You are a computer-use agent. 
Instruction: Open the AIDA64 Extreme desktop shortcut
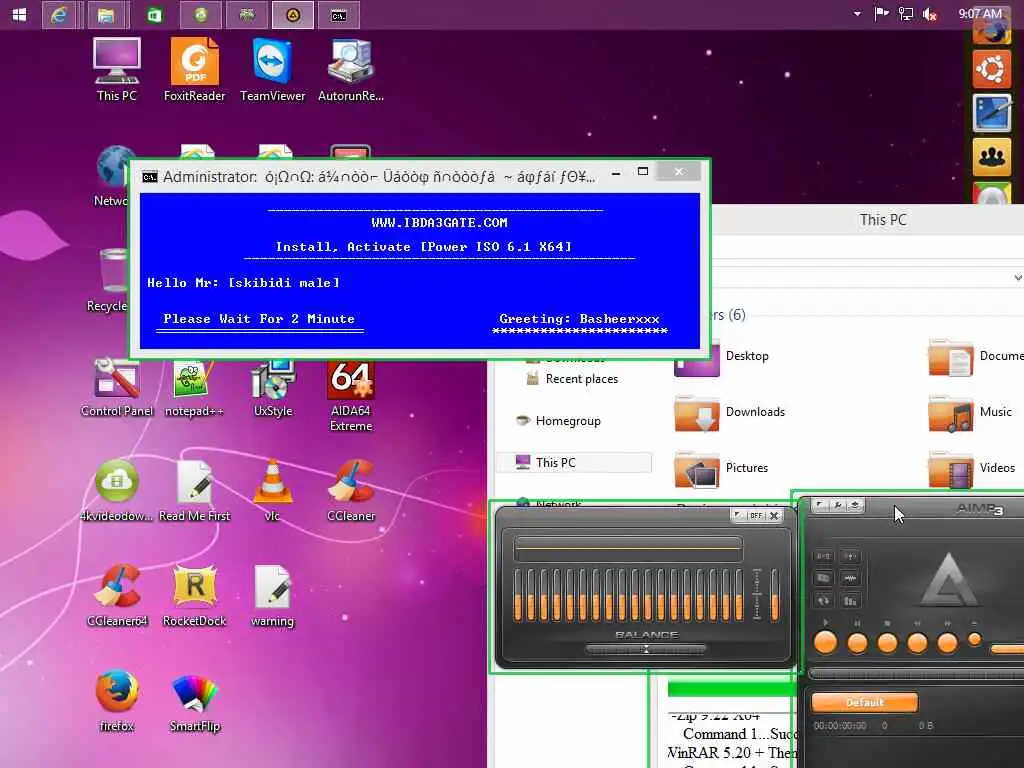[x=351, y=396]
